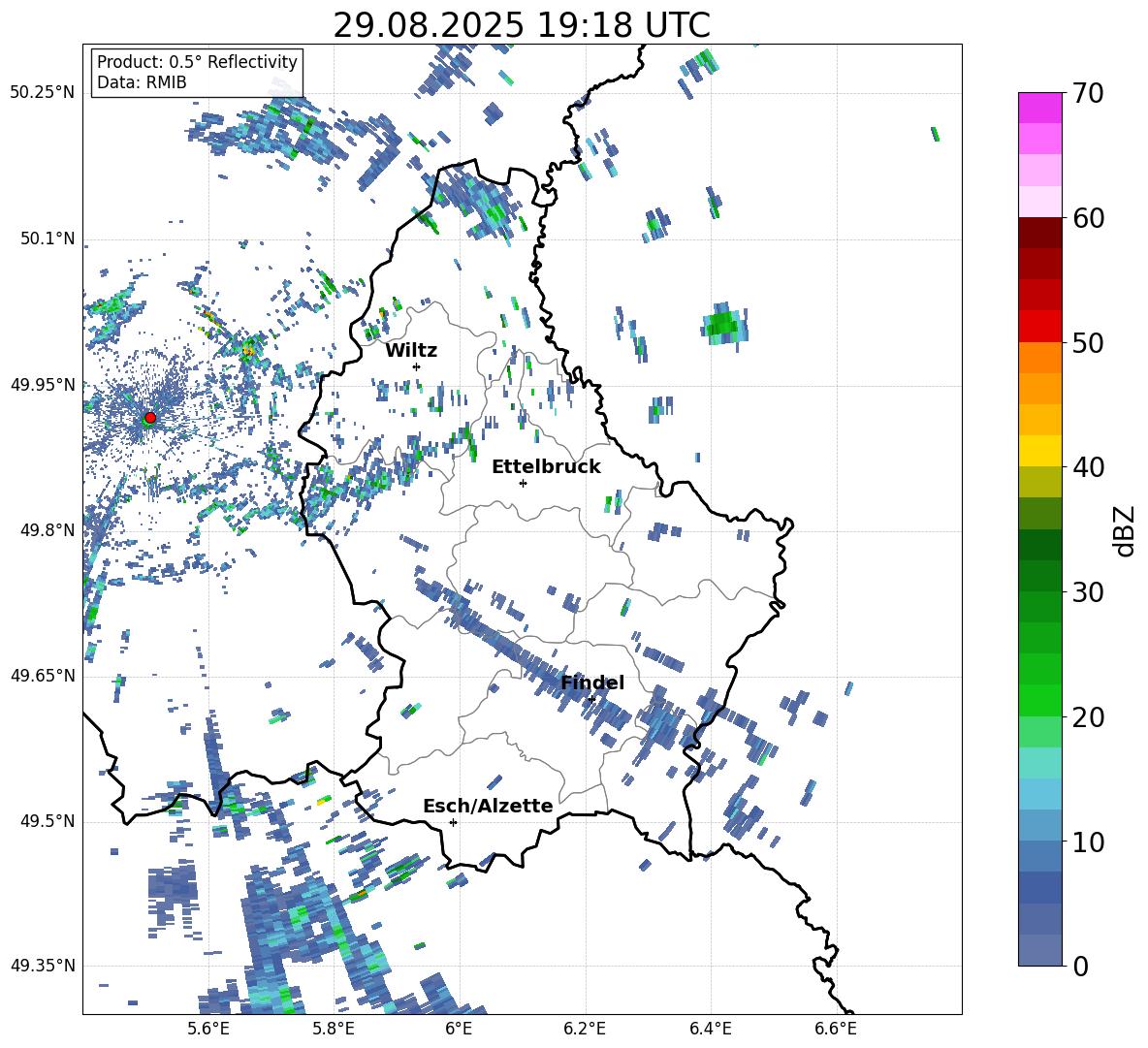Click the cross marker at Esch/Alzette
This screenshot has height=1048, width=1148.
453,822
